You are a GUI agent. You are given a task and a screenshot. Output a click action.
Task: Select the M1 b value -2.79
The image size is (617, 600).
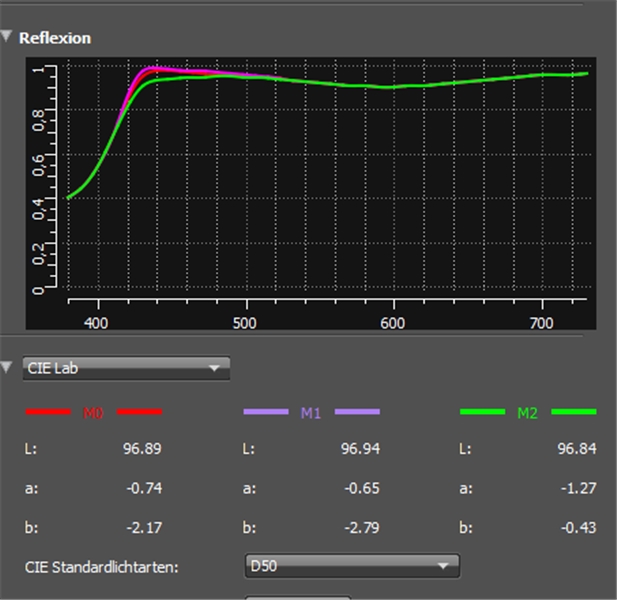[x=362, y=527]
